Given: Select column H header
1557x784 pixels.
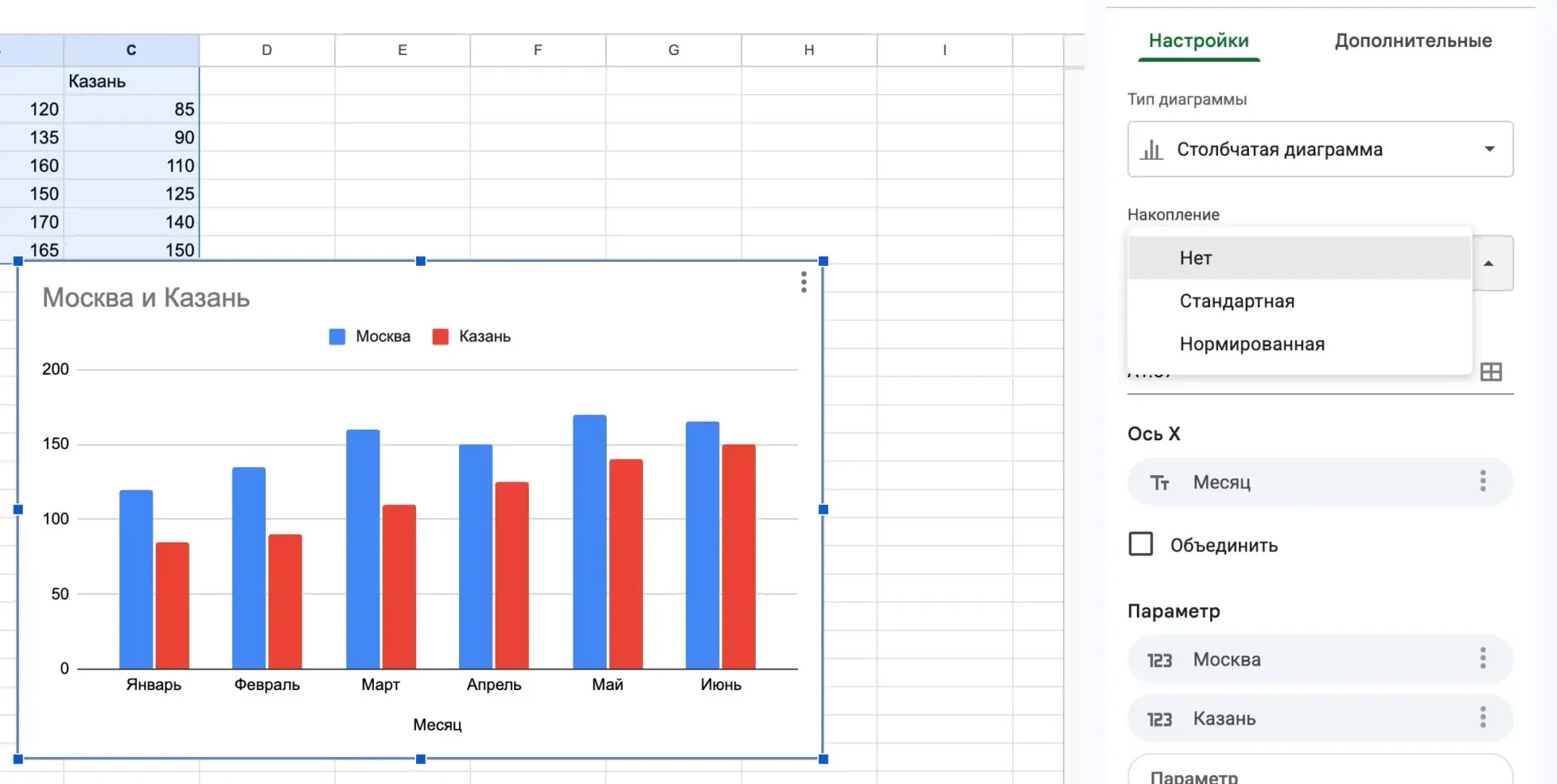Looking at the screenshot, I should pos(809,49).
